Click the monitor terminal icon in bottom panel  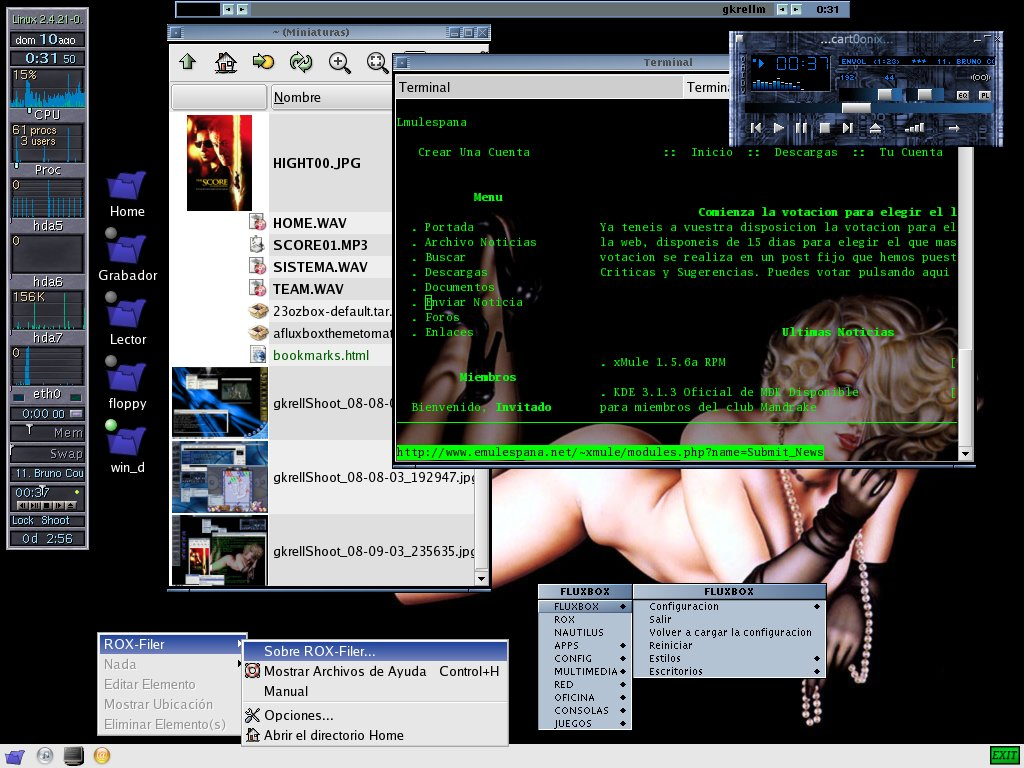(73, 756)
